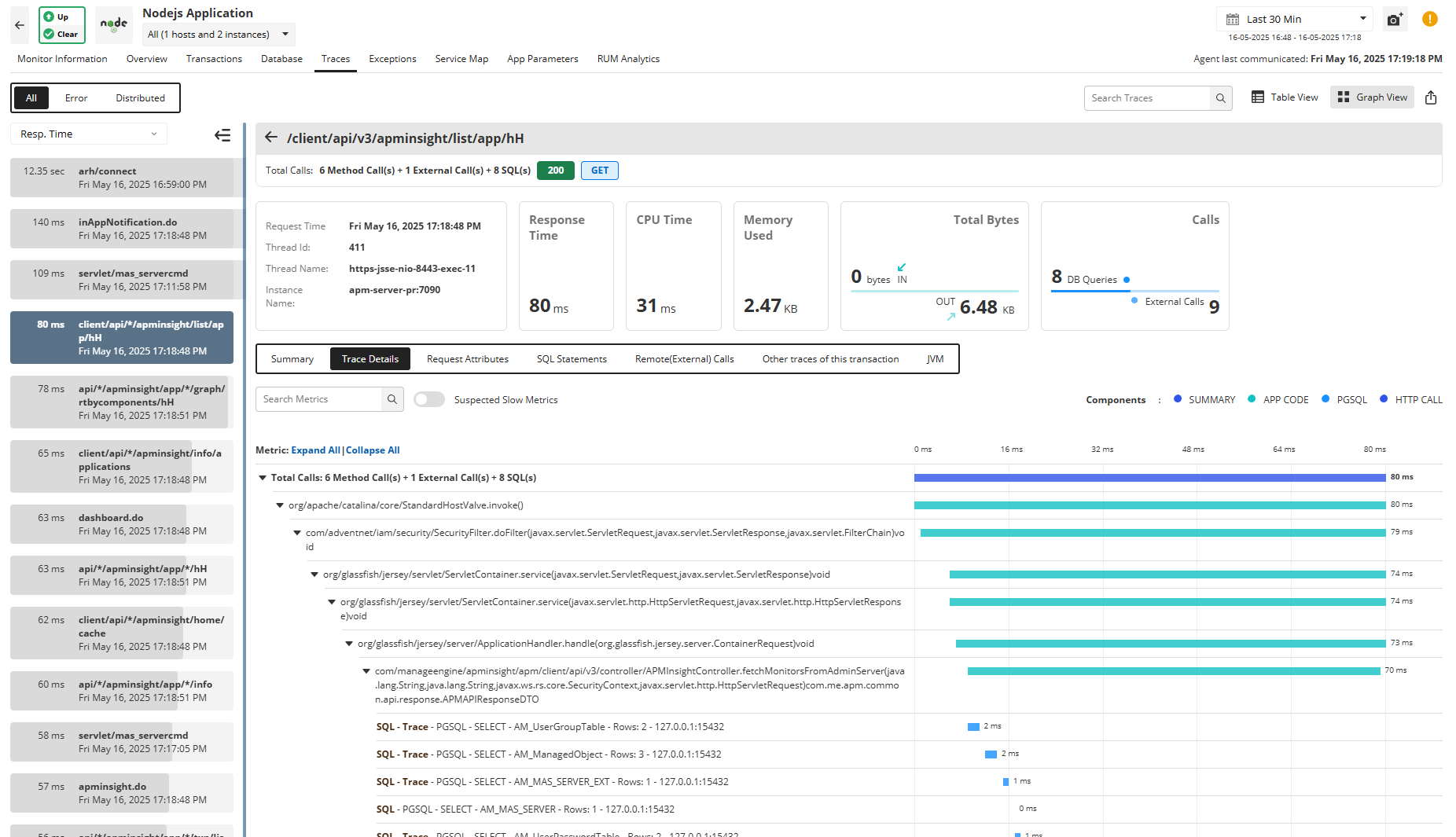Collapse the trace list panel icon
This screenshot has width=1456, height=837.
click(222, 135)
